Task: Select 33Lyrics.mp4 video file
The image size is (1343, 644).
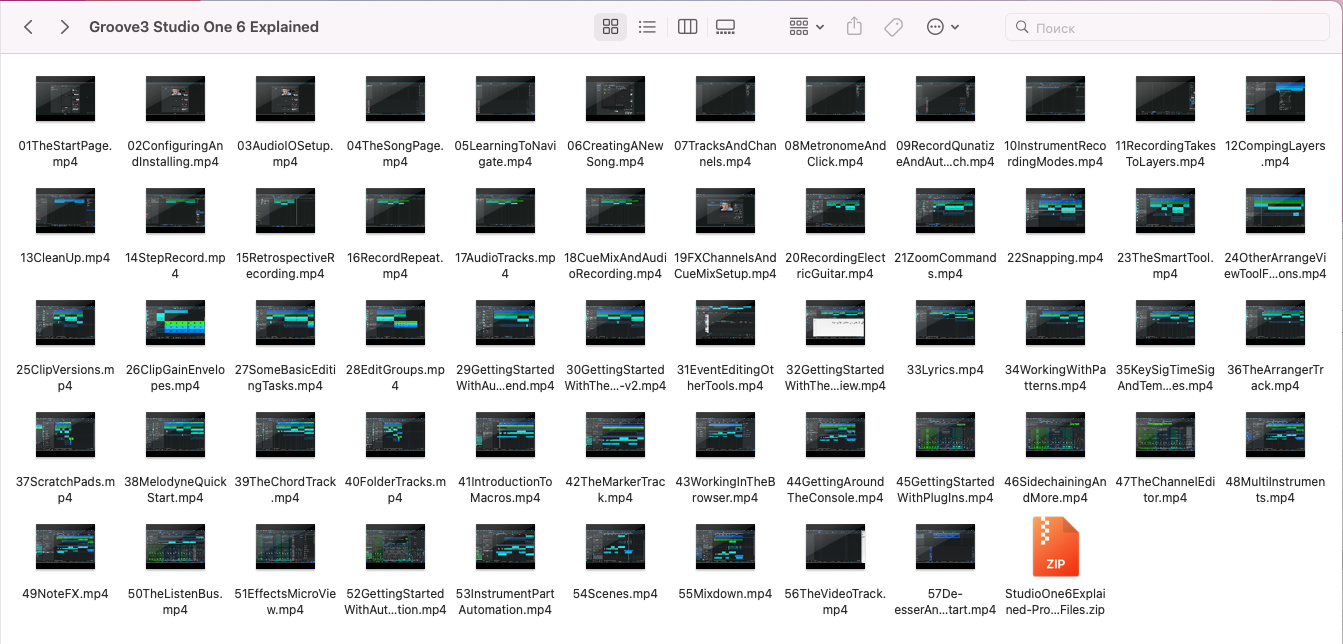Action: coord(945,323)
